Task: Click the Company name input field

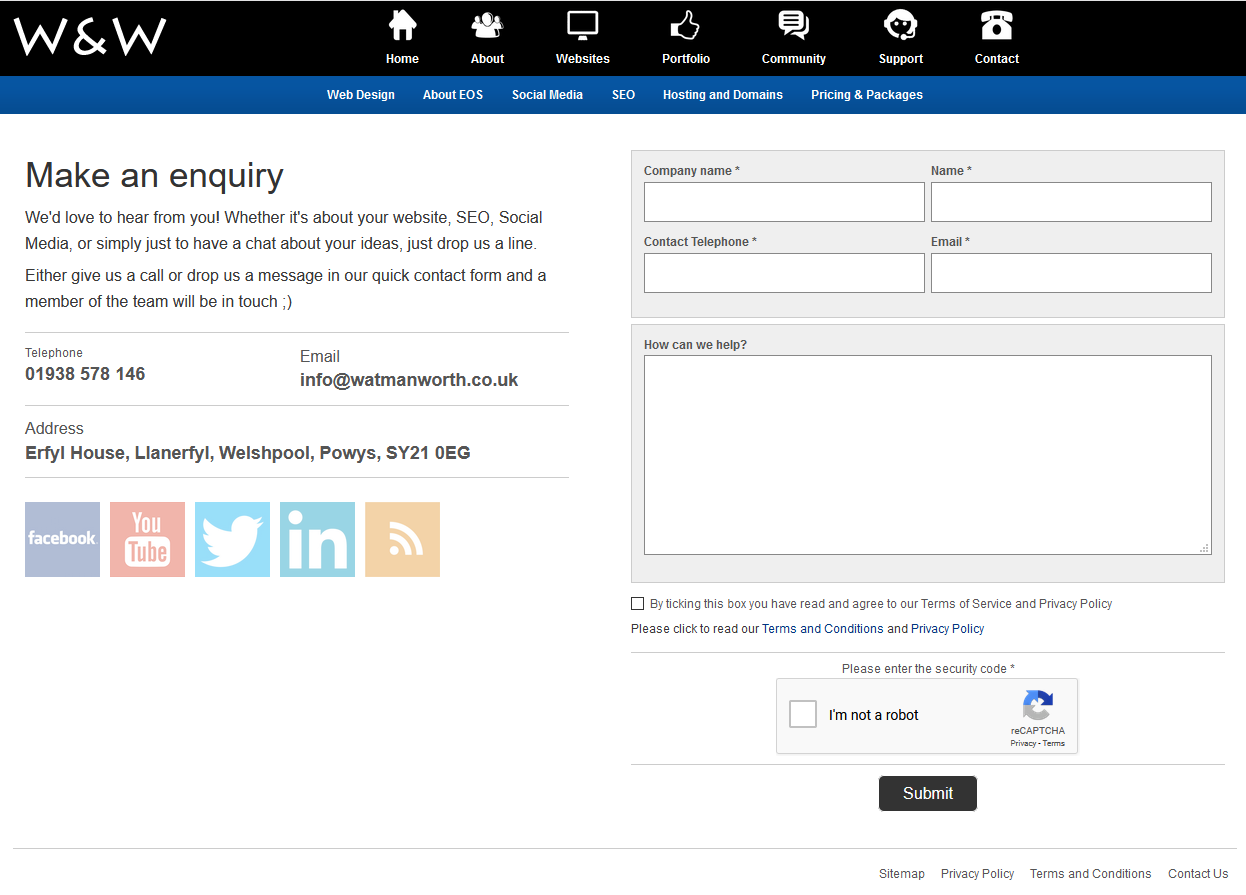Action: (x=784, y=202)
